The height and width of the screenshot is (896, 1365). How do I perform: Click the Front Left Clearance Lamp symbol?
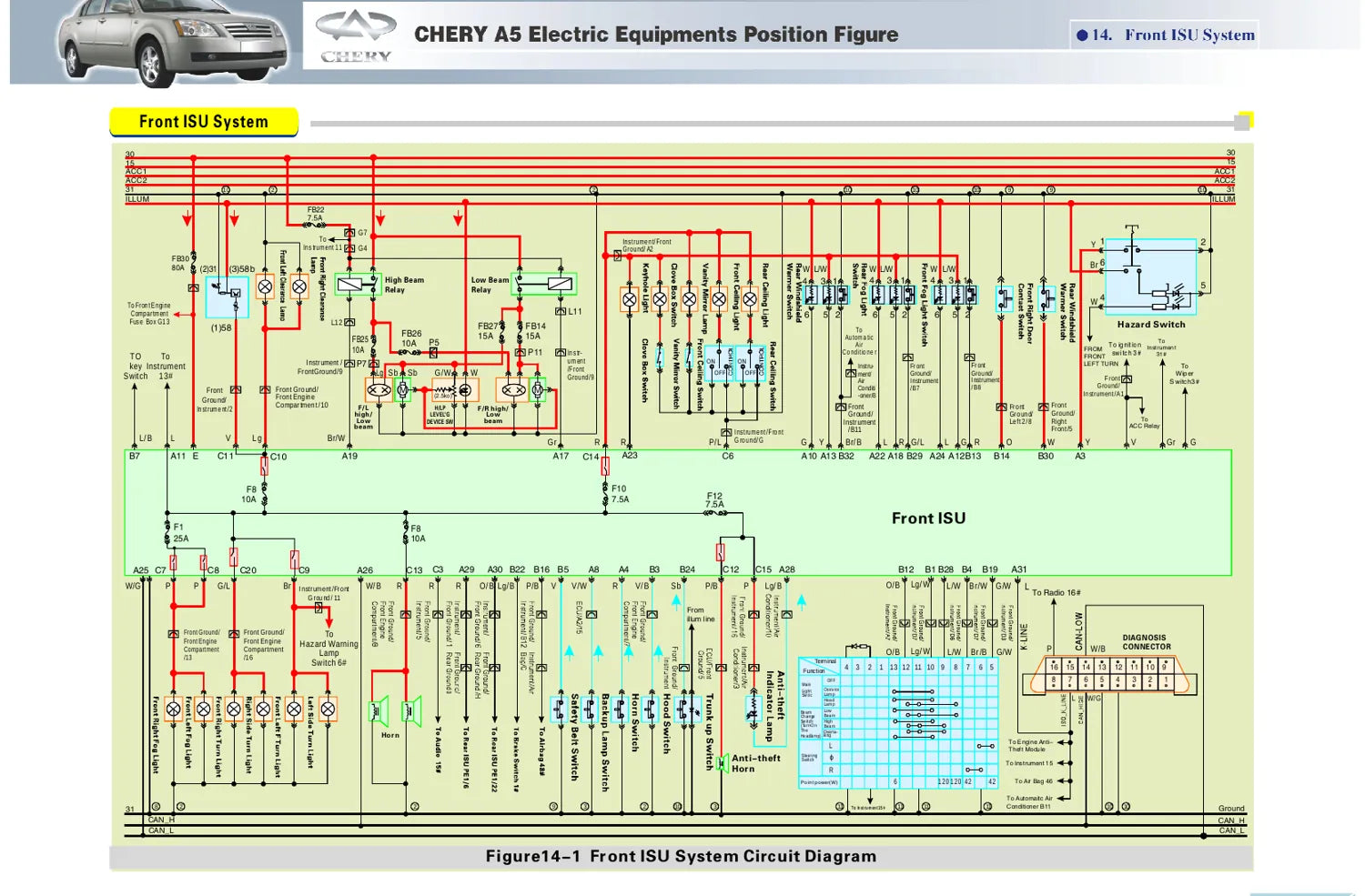265,287
